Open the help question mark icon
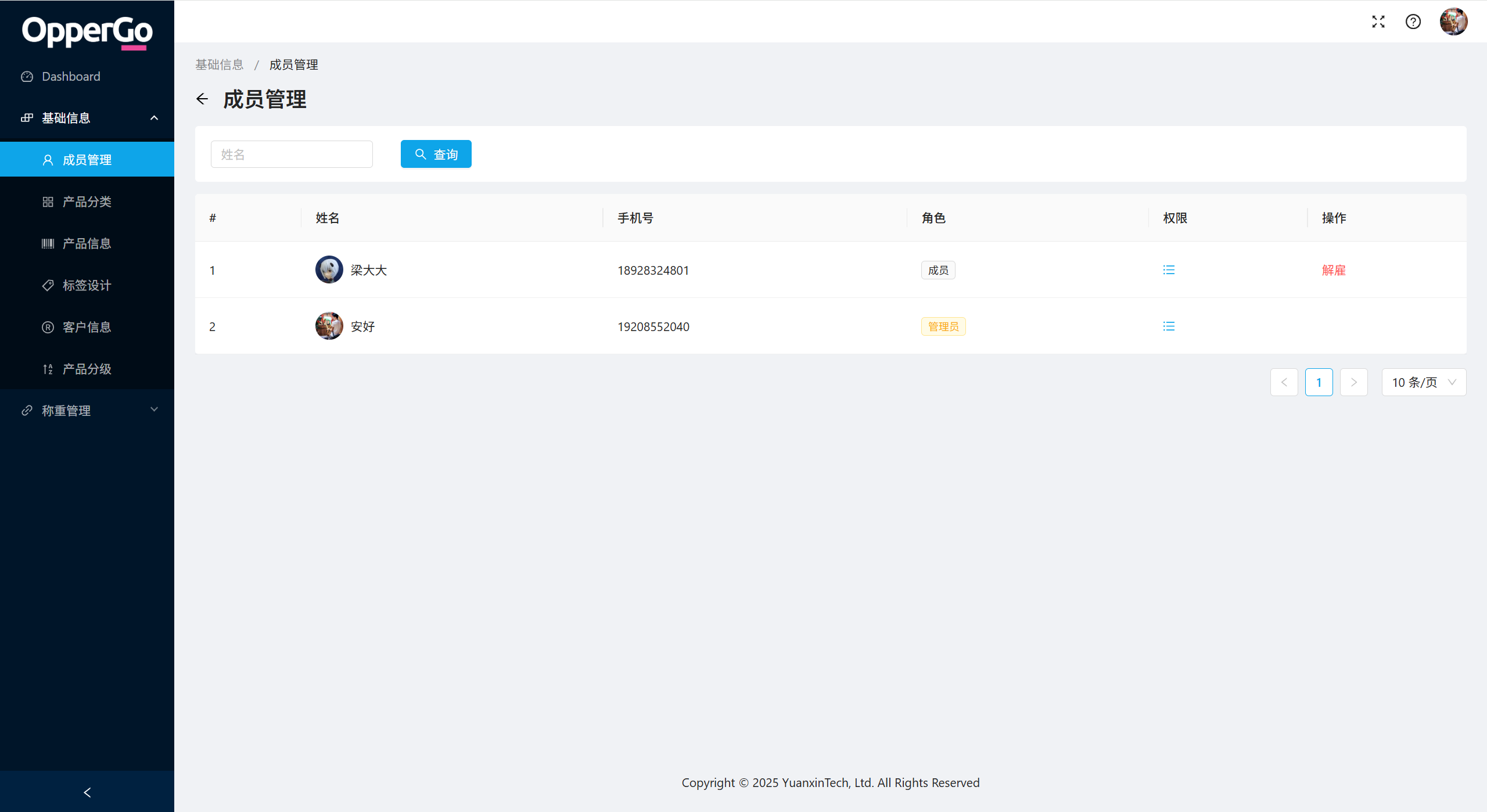 pyautogui.click(x=1413, y=21)
